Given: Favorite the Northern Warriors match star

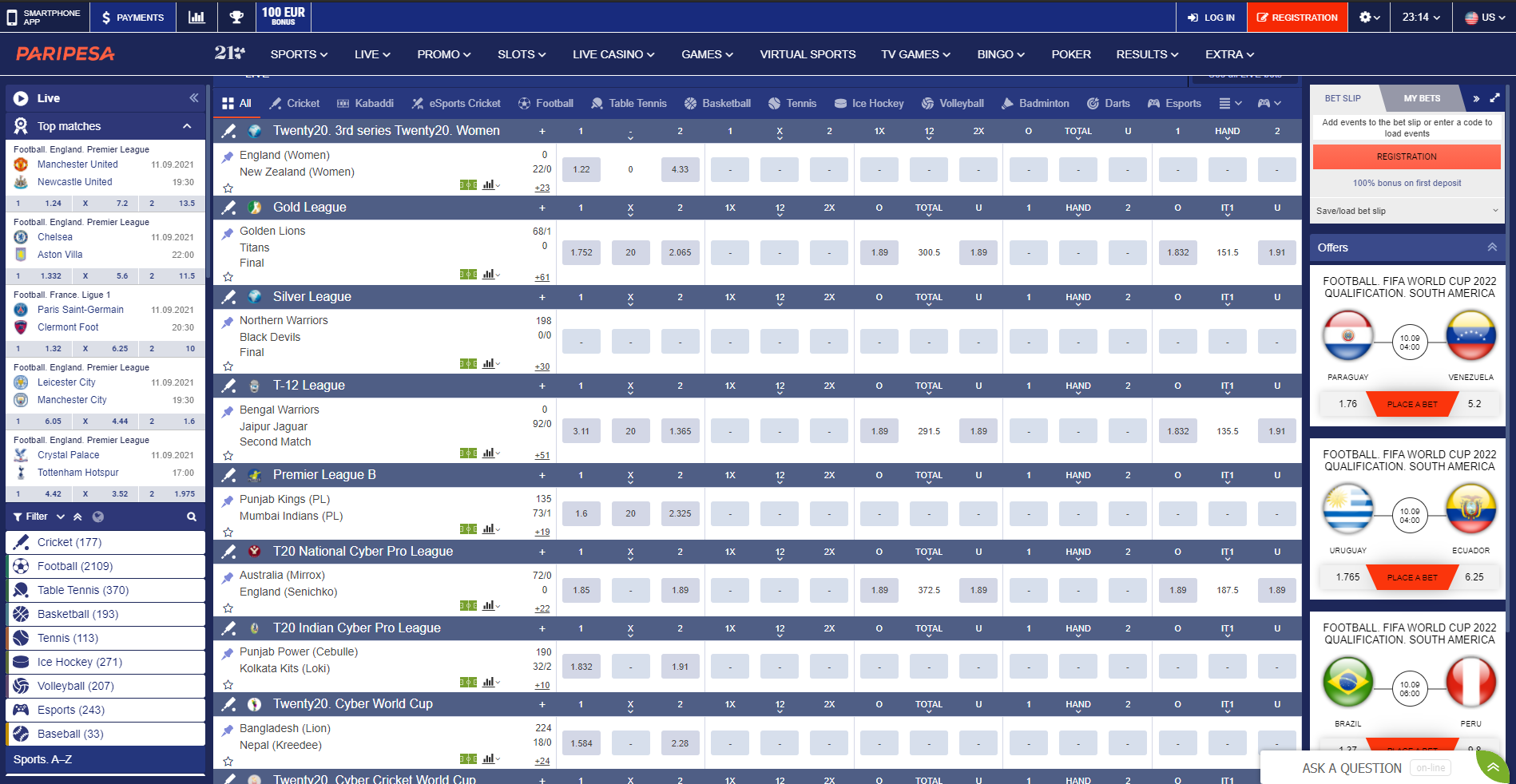Looking at the screenshot, I should point(228,366).
